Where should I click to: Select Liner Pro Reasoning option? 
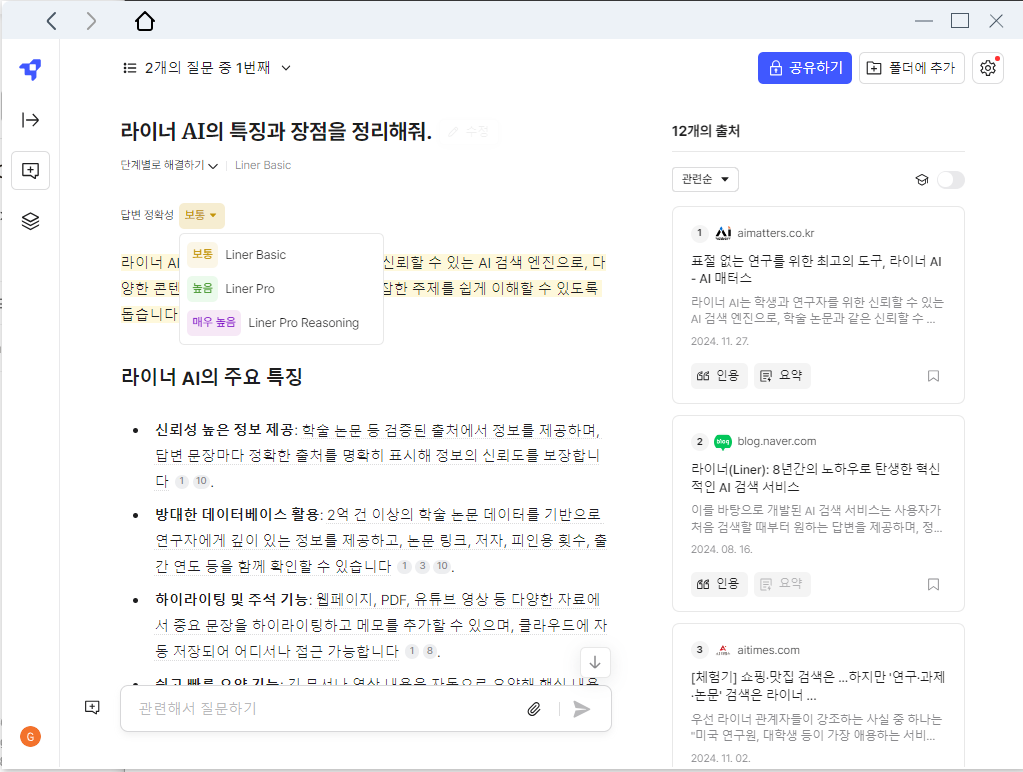281,322
